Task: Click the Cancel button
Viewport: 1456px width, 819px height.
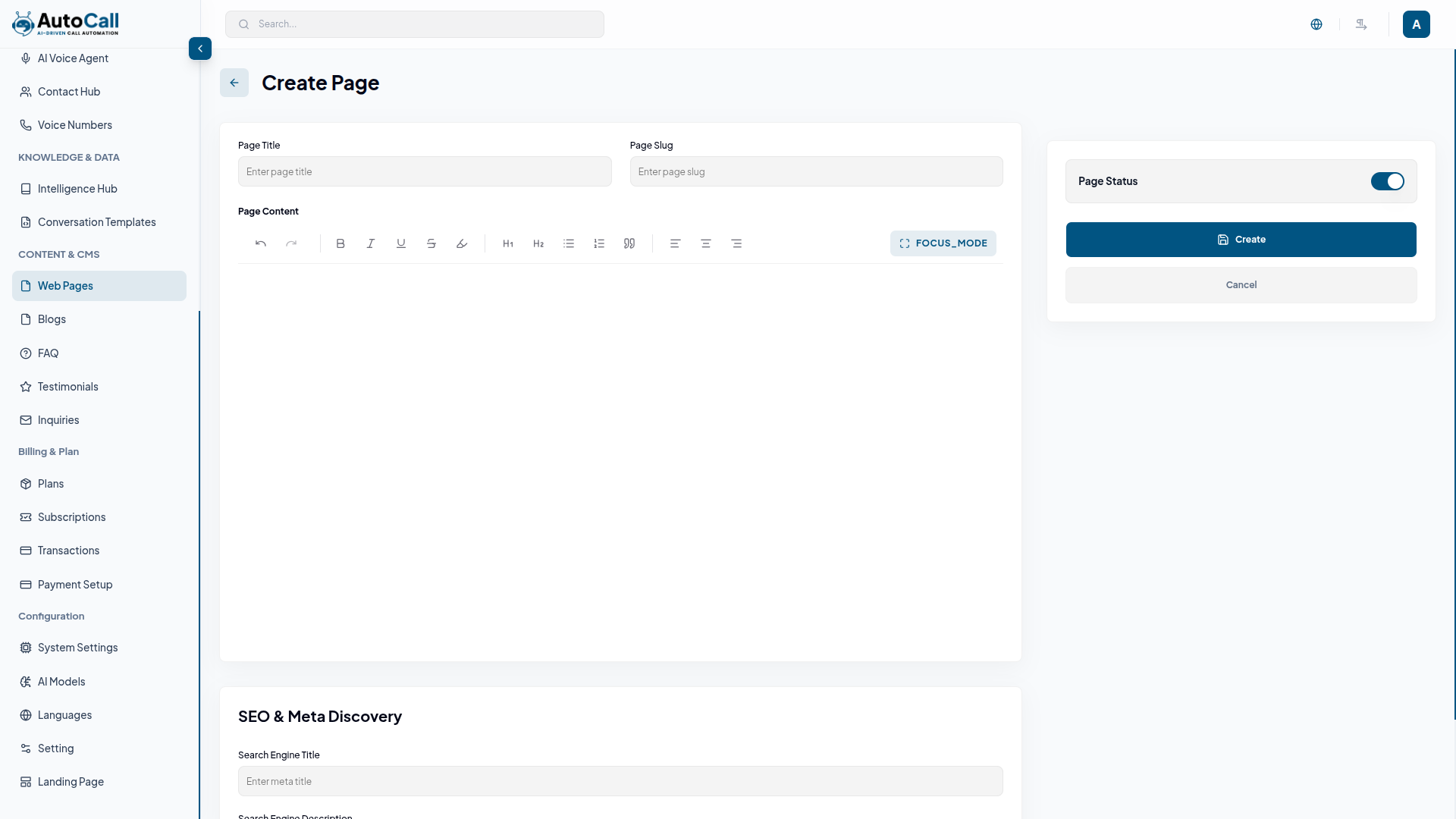Action: [x=1241, y=285]
